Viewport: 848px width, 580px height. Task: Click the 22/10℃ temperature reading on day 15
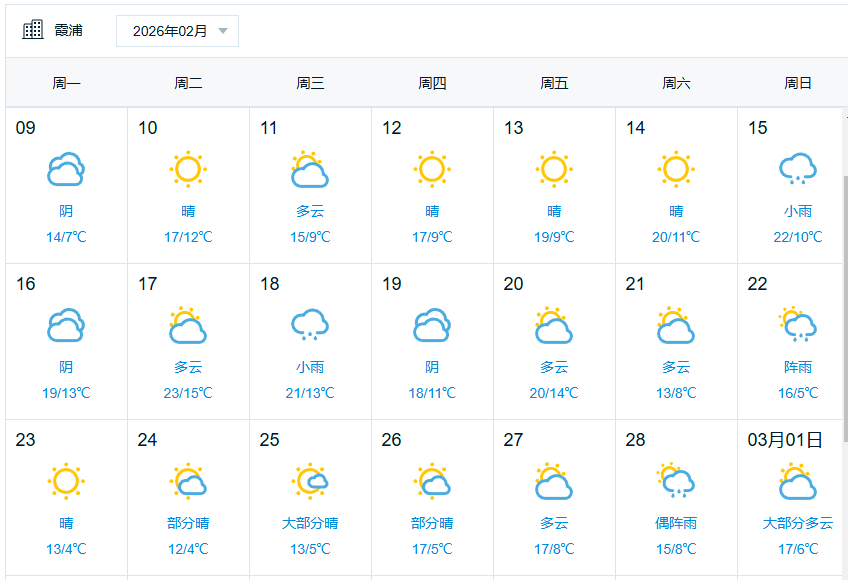coord(798,235)
